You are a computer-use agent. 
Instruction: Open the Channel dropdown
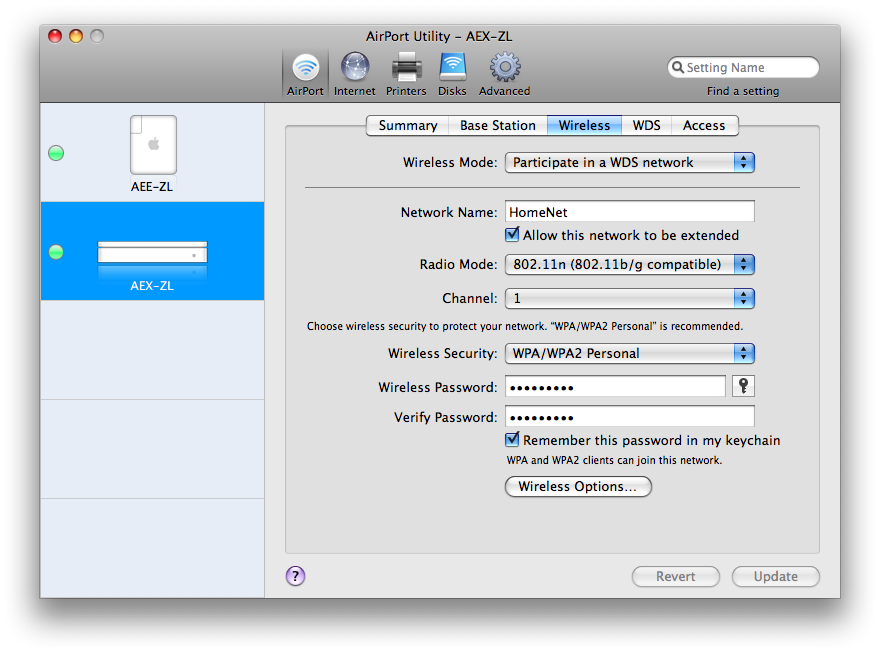[x=630, y=298]
